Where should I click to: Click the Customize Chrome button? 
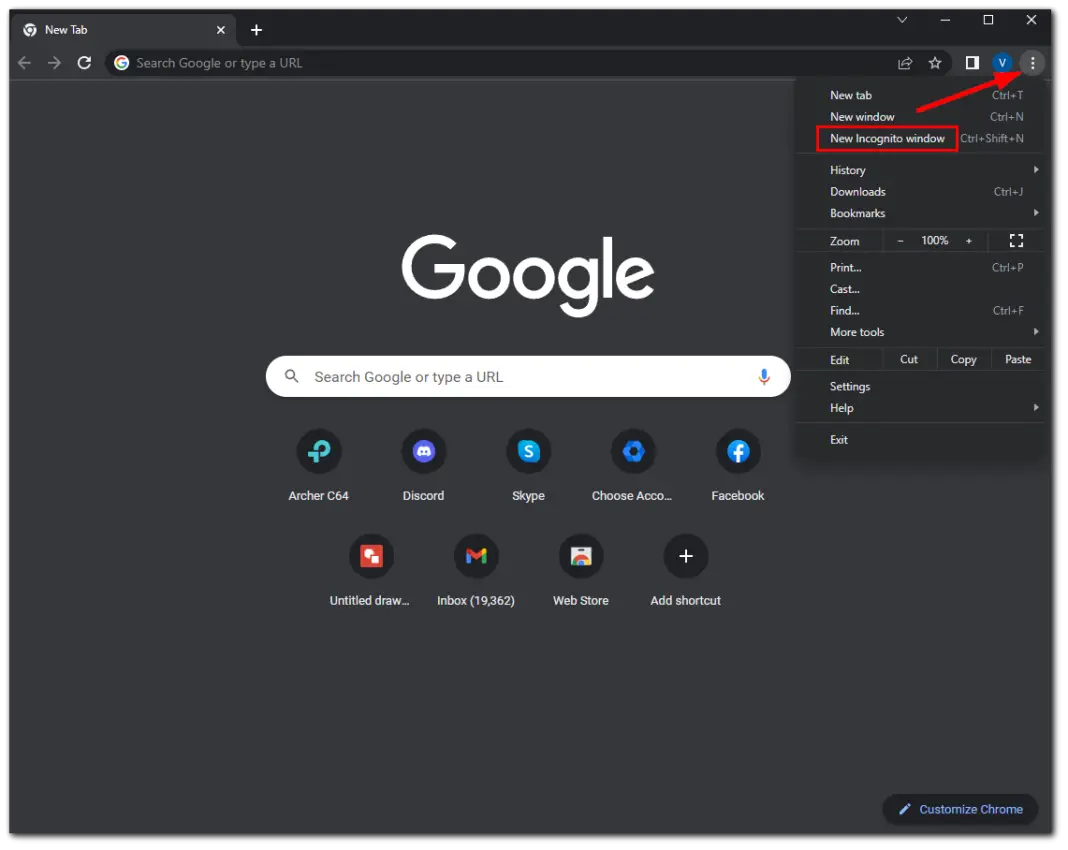pos(959,809)
